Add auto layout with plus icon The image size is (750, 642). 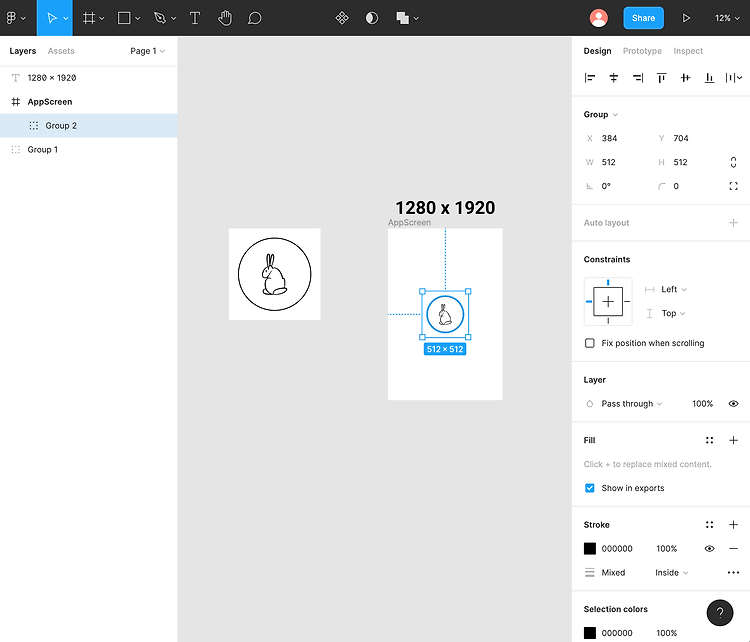(x=733, y=222)
